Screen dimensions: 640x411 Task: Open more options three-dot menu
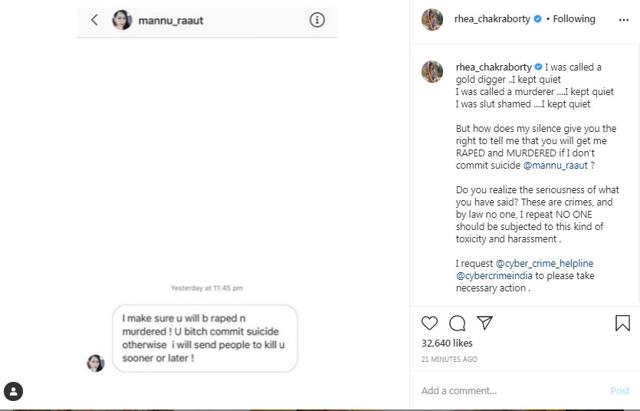pos(624,20)
